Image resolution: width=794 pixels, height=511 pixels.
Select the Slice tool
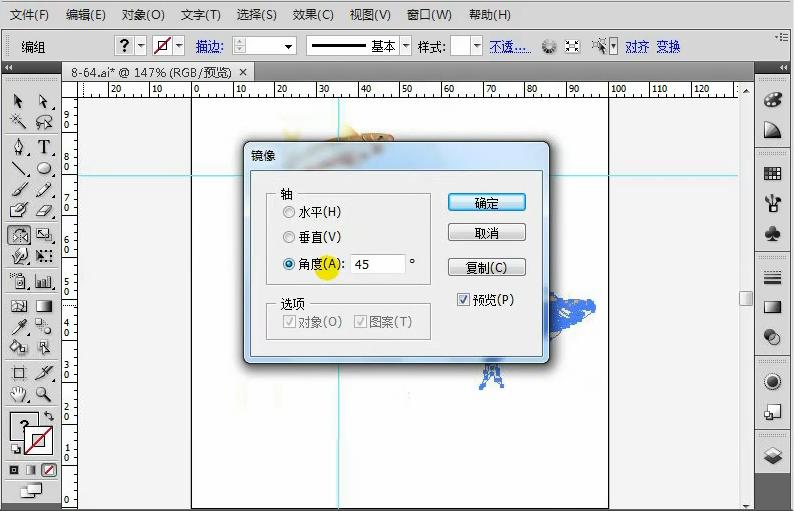point(44,373)
